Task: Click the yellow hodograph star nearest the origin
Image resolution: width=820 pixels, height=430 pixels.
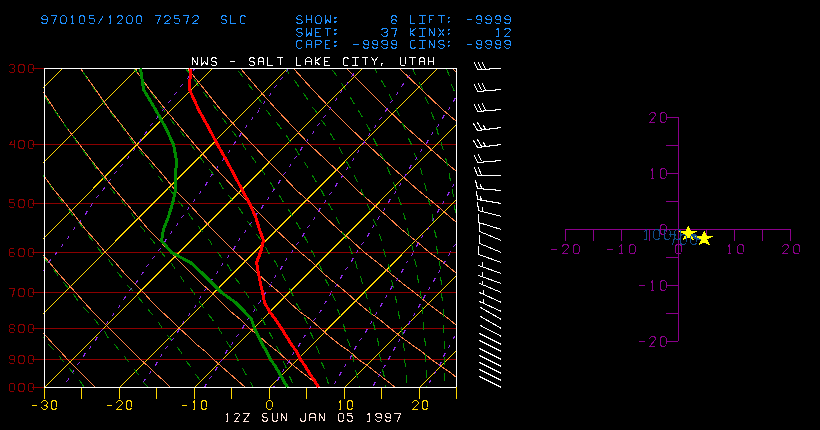Action: (x=689, y=233)
